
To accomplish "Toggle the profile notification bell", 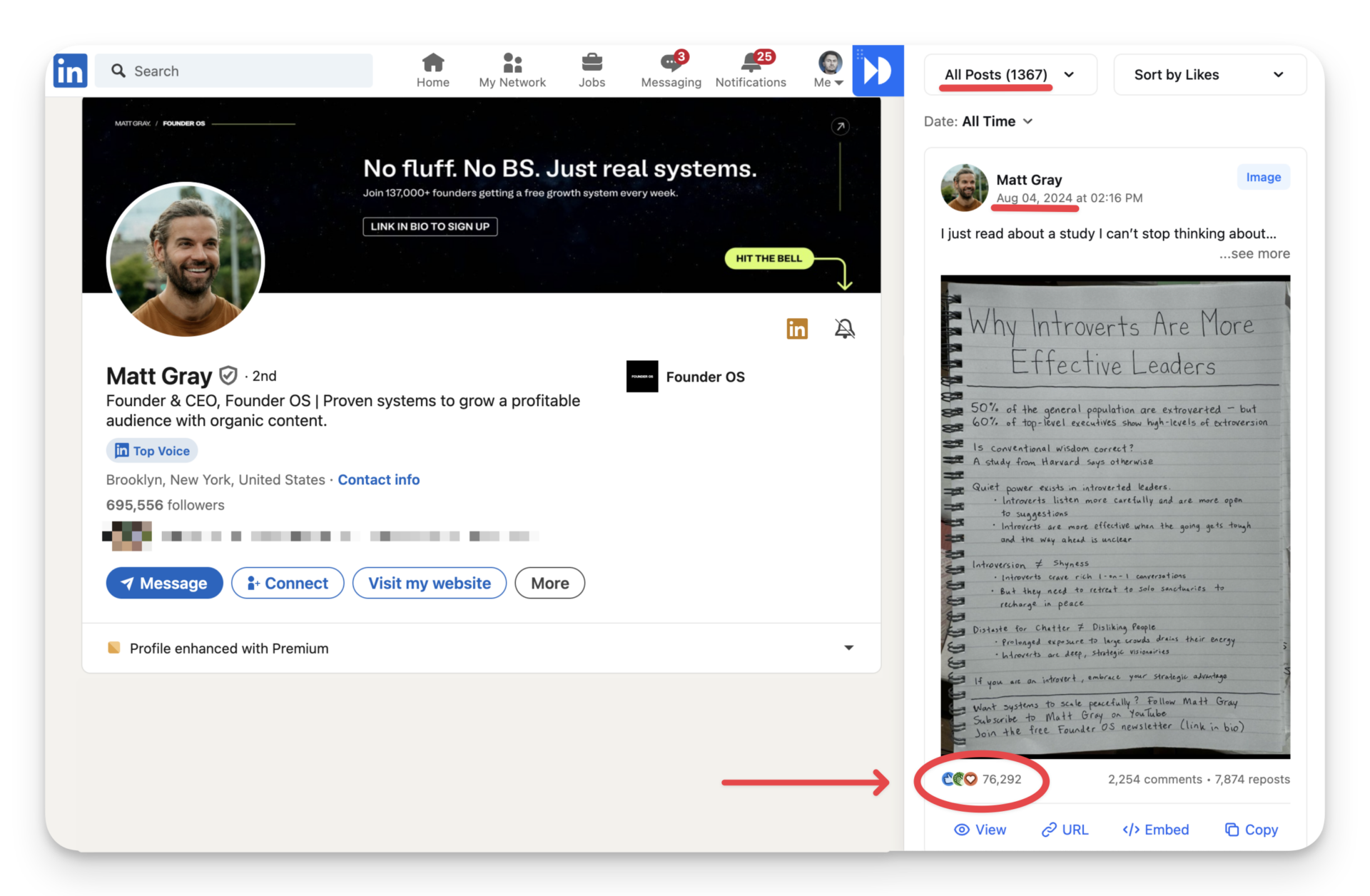I will pos(844,328).
